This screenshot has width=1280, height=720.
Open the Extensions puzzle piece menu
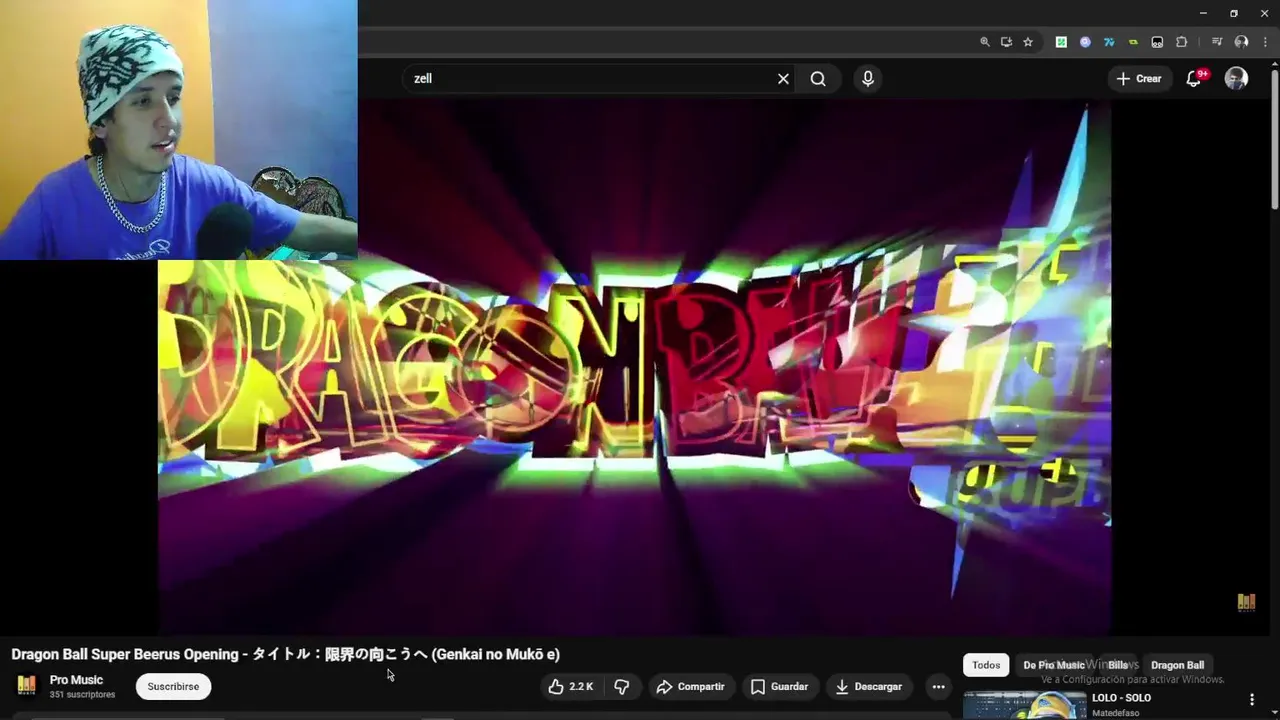[1182, 42]
